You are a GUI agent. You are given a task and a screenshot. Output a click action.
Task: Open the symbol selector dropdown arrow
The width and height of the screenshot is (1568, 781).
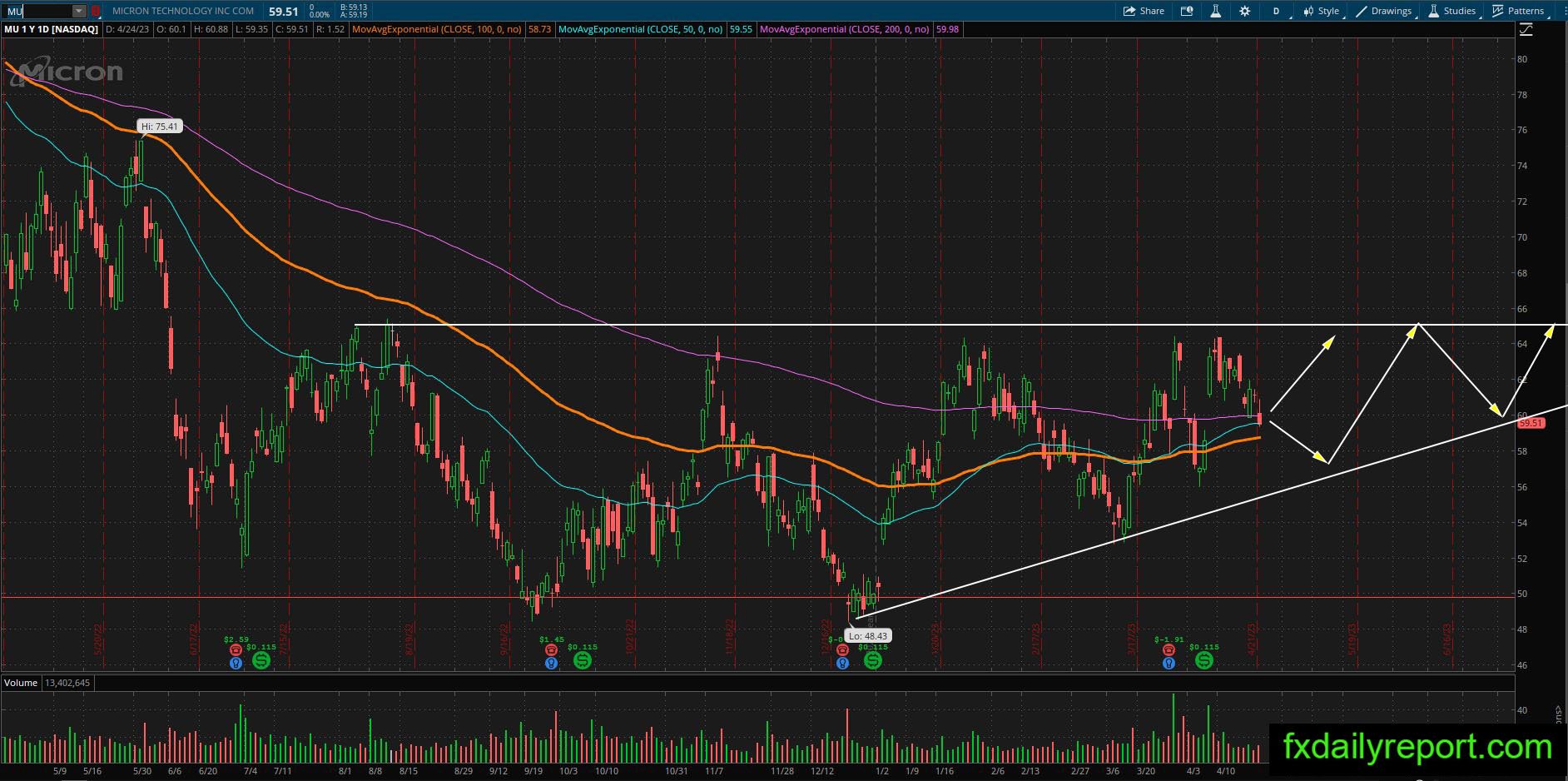click(x=79, y=11)
